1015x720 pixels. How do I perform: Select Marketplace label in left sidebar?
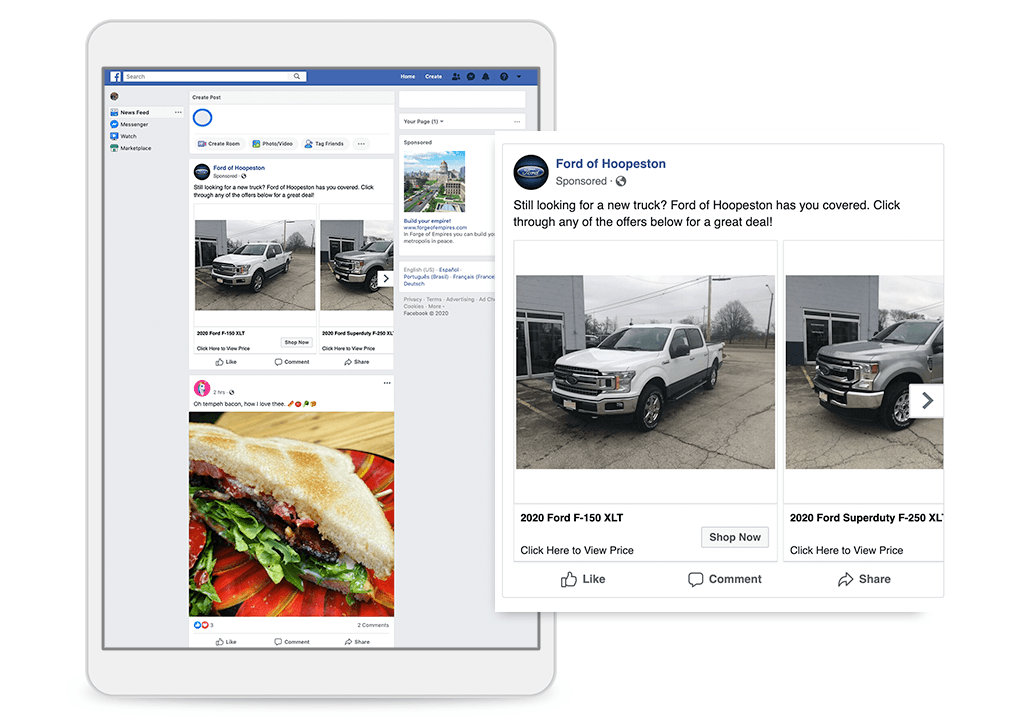pos(135,148)
